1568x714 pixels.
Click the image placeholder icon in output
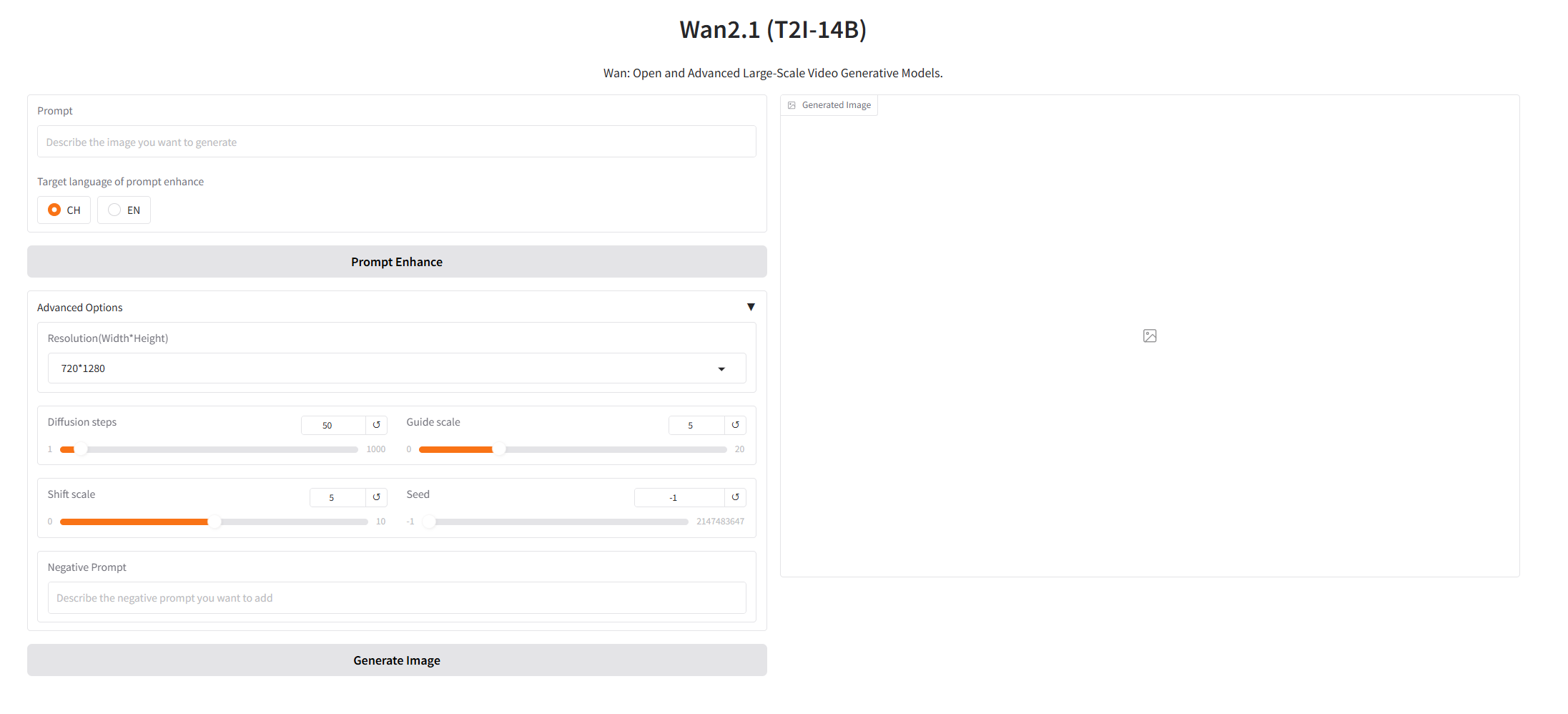[x=1150, y=336]
